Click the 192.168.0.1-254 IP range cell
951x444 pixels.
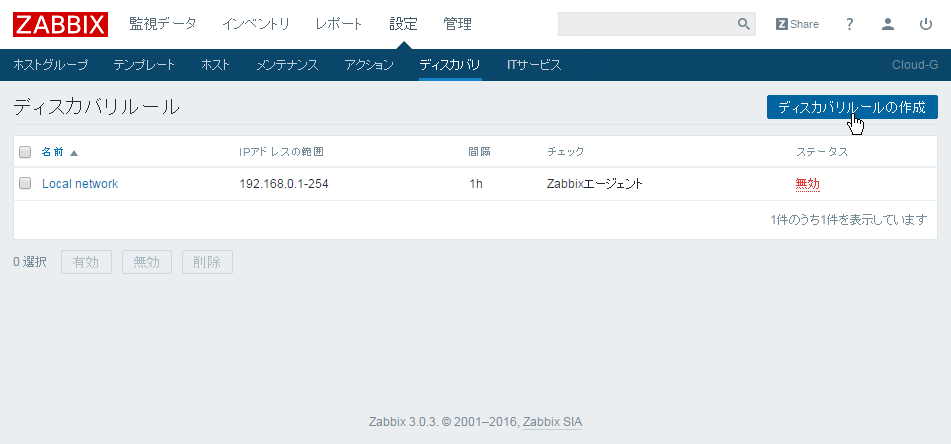pos(284,183)
